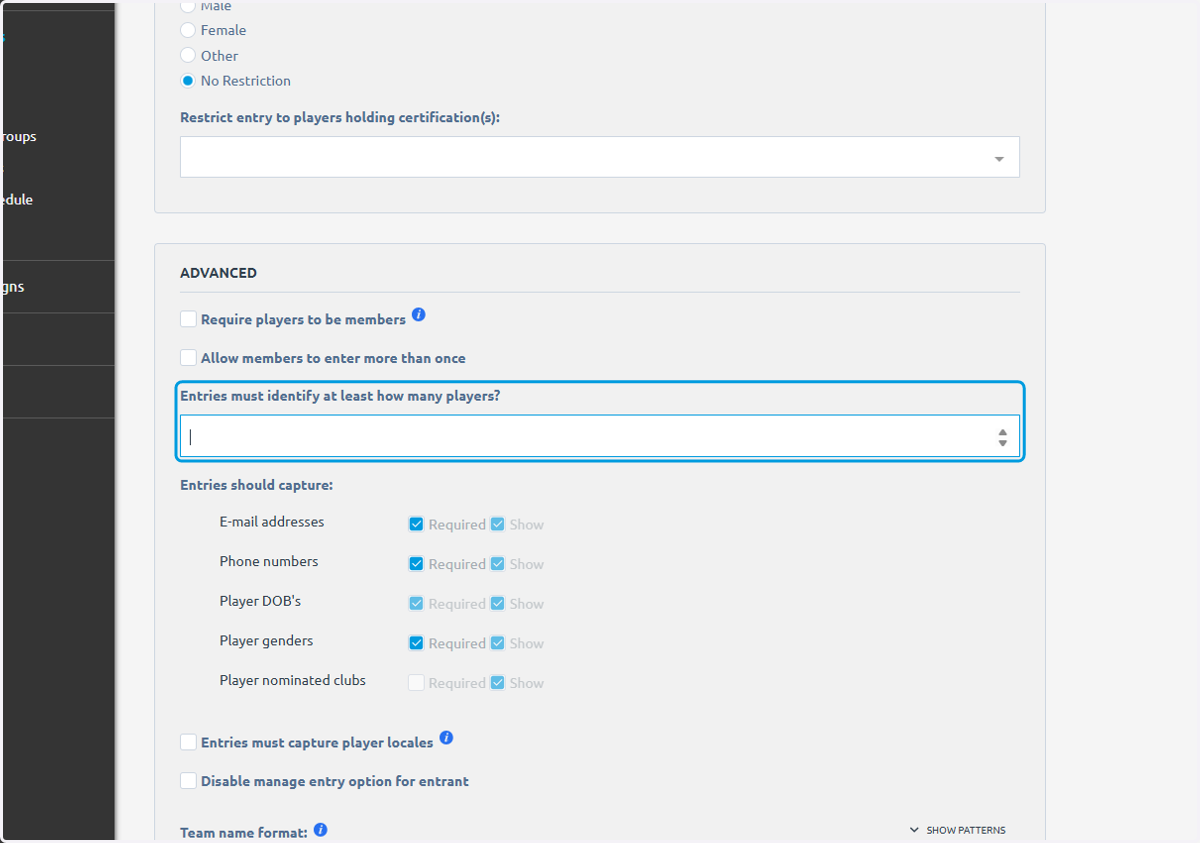Click the minimum players stepper arrows
Screen dimensions: 1200x843
point(1002,437)
